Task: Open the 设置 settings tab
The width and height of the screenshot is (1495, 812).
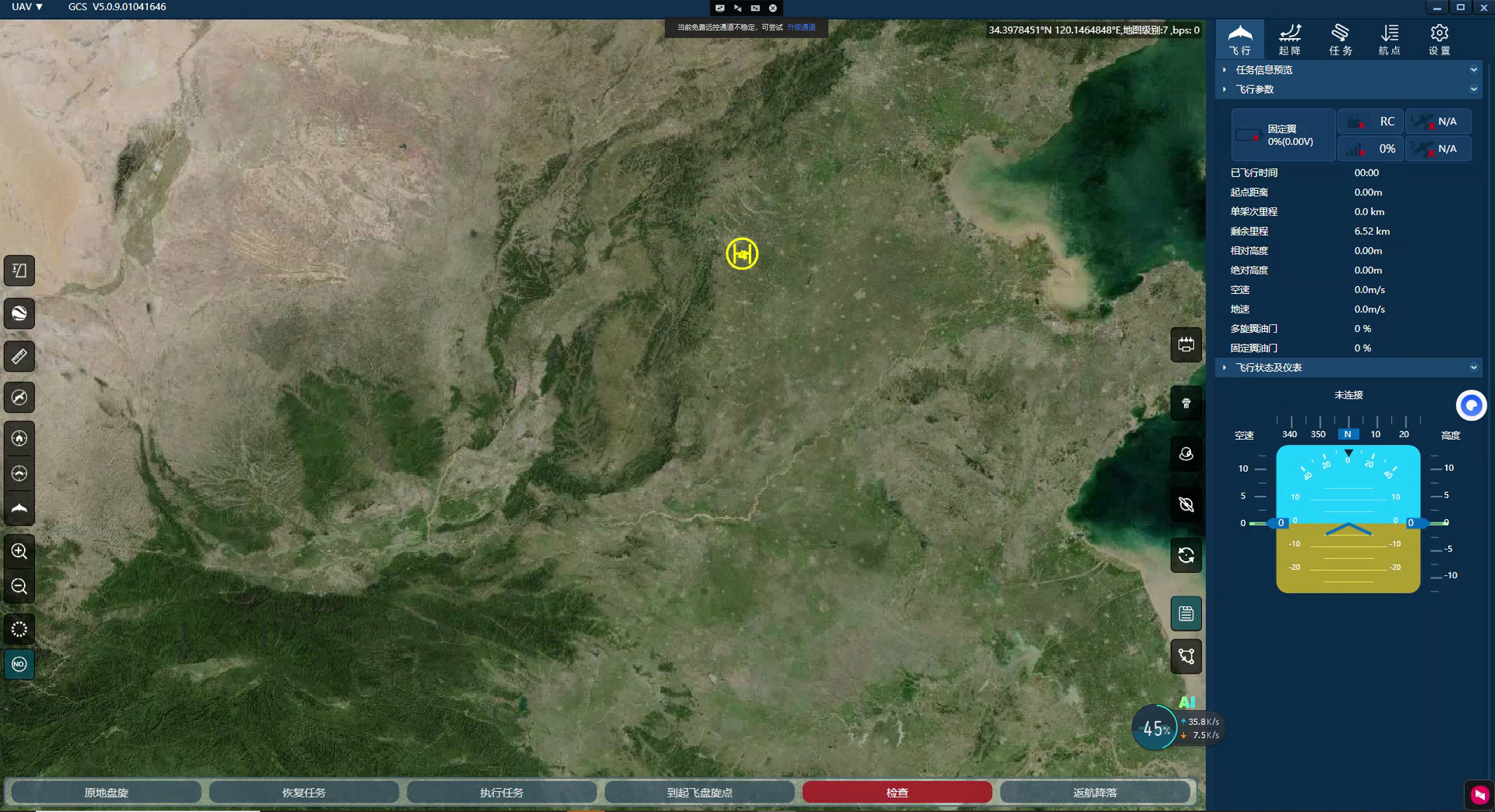Action: tap(1439, 39)
